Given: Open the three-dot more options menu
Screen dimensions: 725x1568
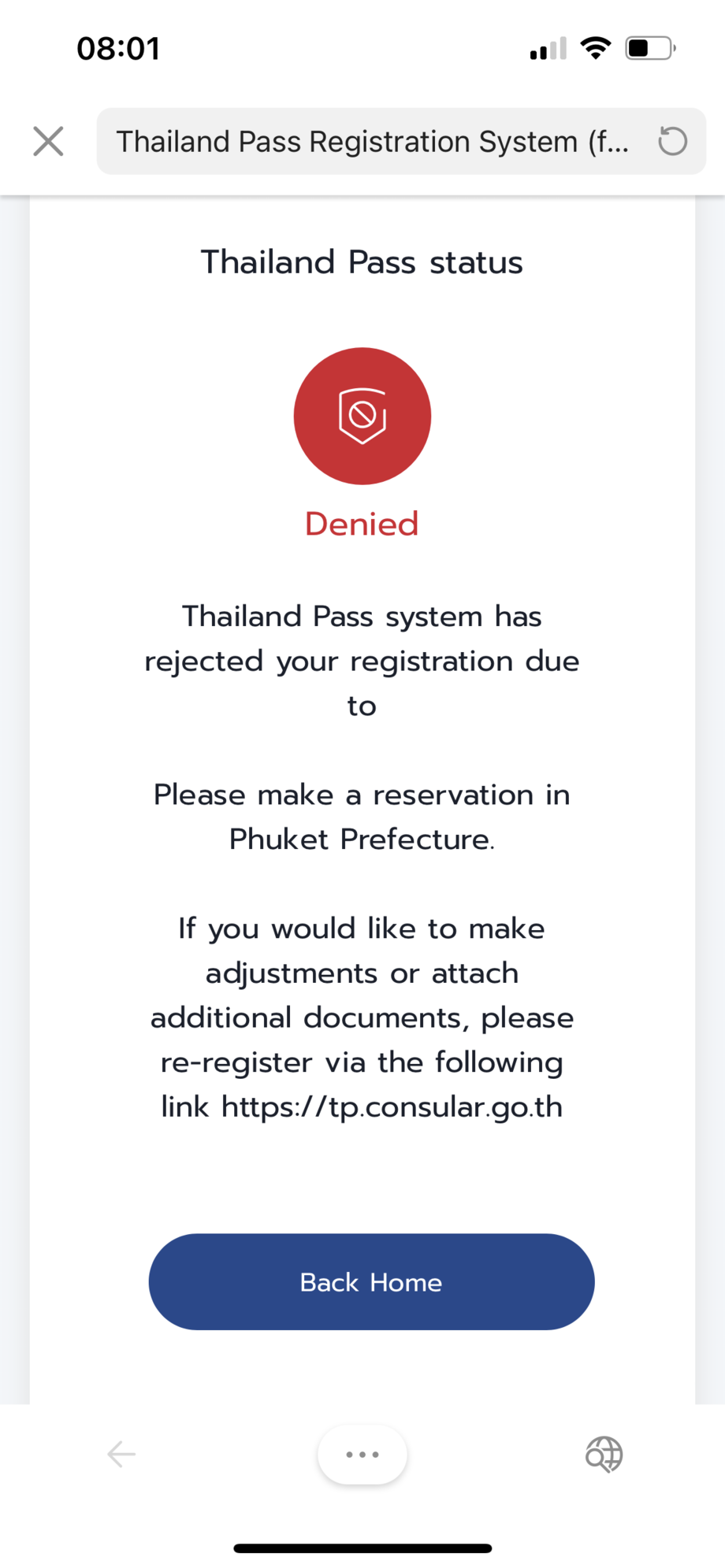Looking at the screenshot, I should (x=362, y=1454).
